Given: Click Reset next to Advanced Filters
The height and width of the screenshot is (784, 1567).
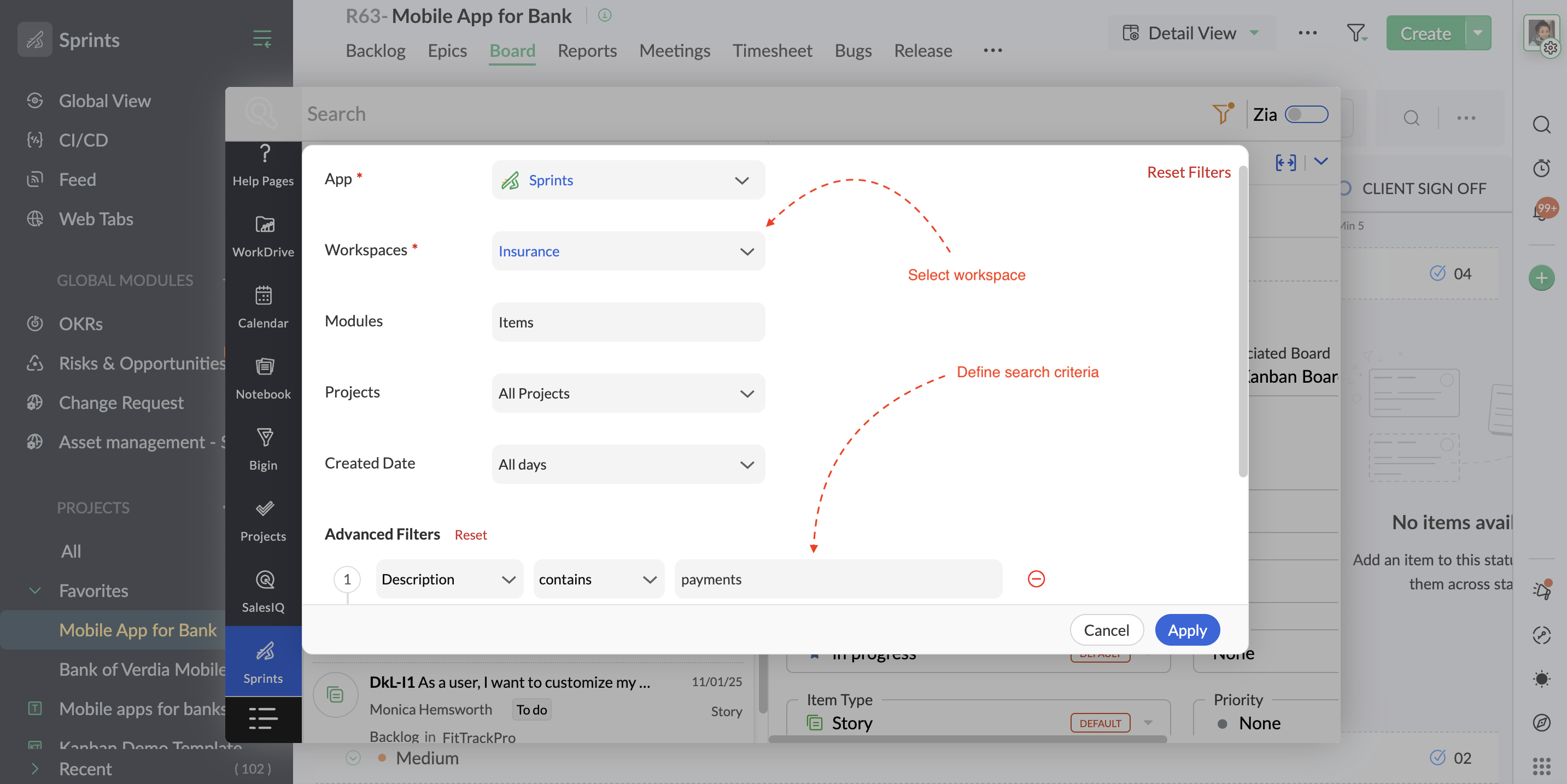Looking at the screenshot, I should coord(471,535).
